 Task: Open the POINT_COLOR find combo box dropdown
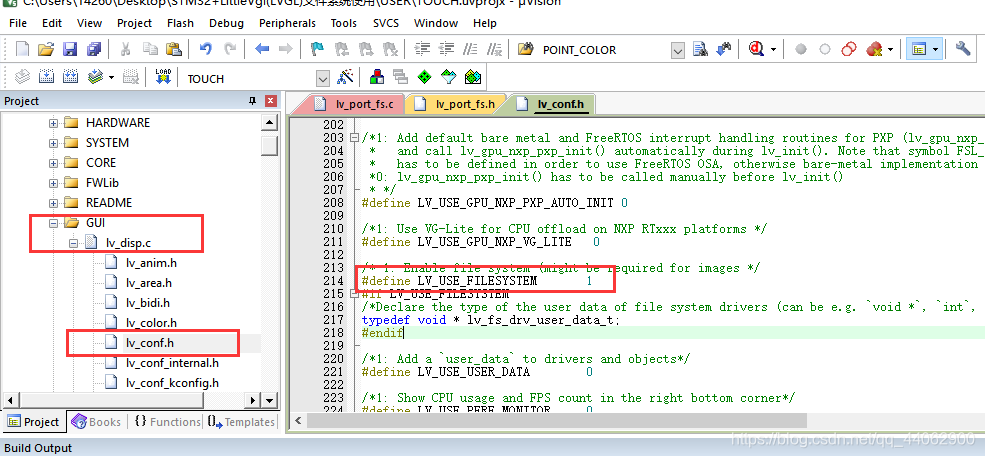click(x=677, y=50)
